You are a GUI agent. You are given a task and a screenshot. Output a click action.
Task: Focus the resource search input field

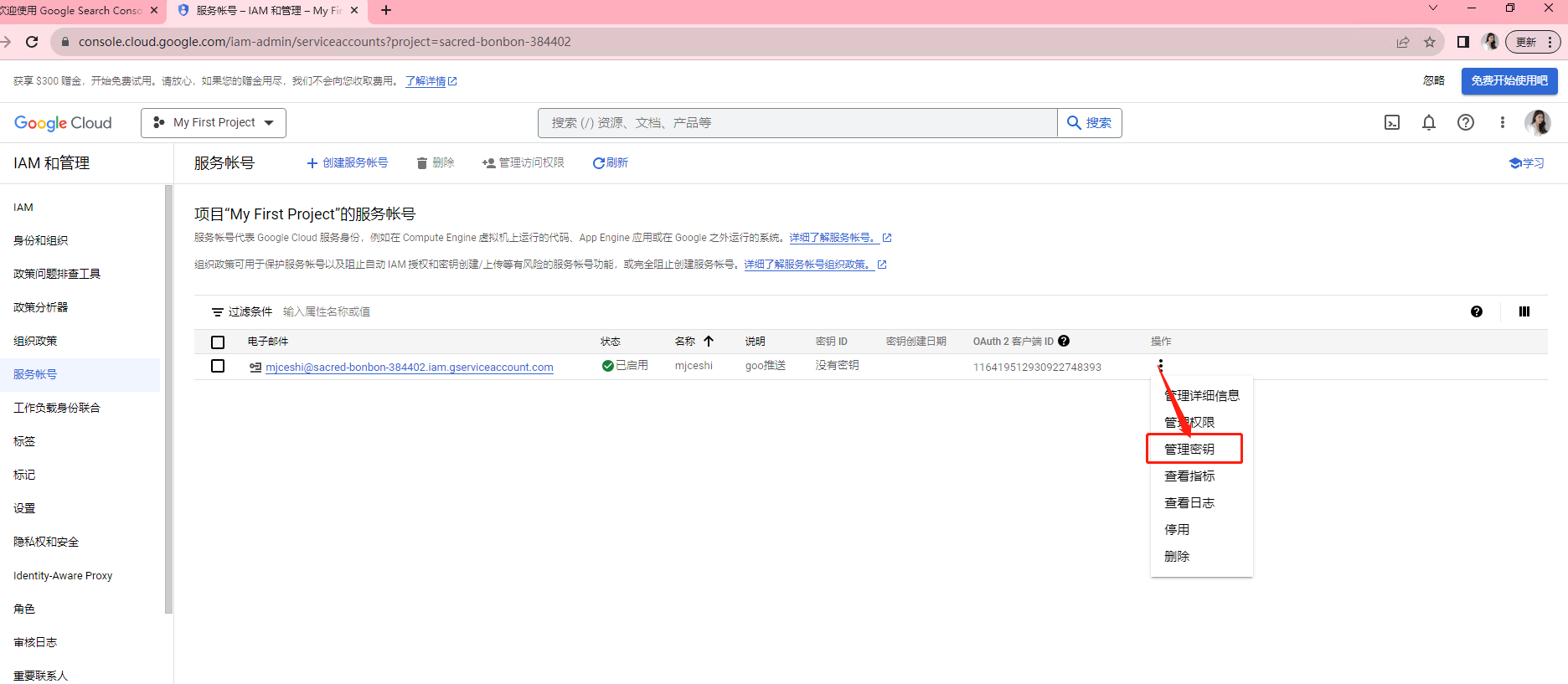click(797, 123)
